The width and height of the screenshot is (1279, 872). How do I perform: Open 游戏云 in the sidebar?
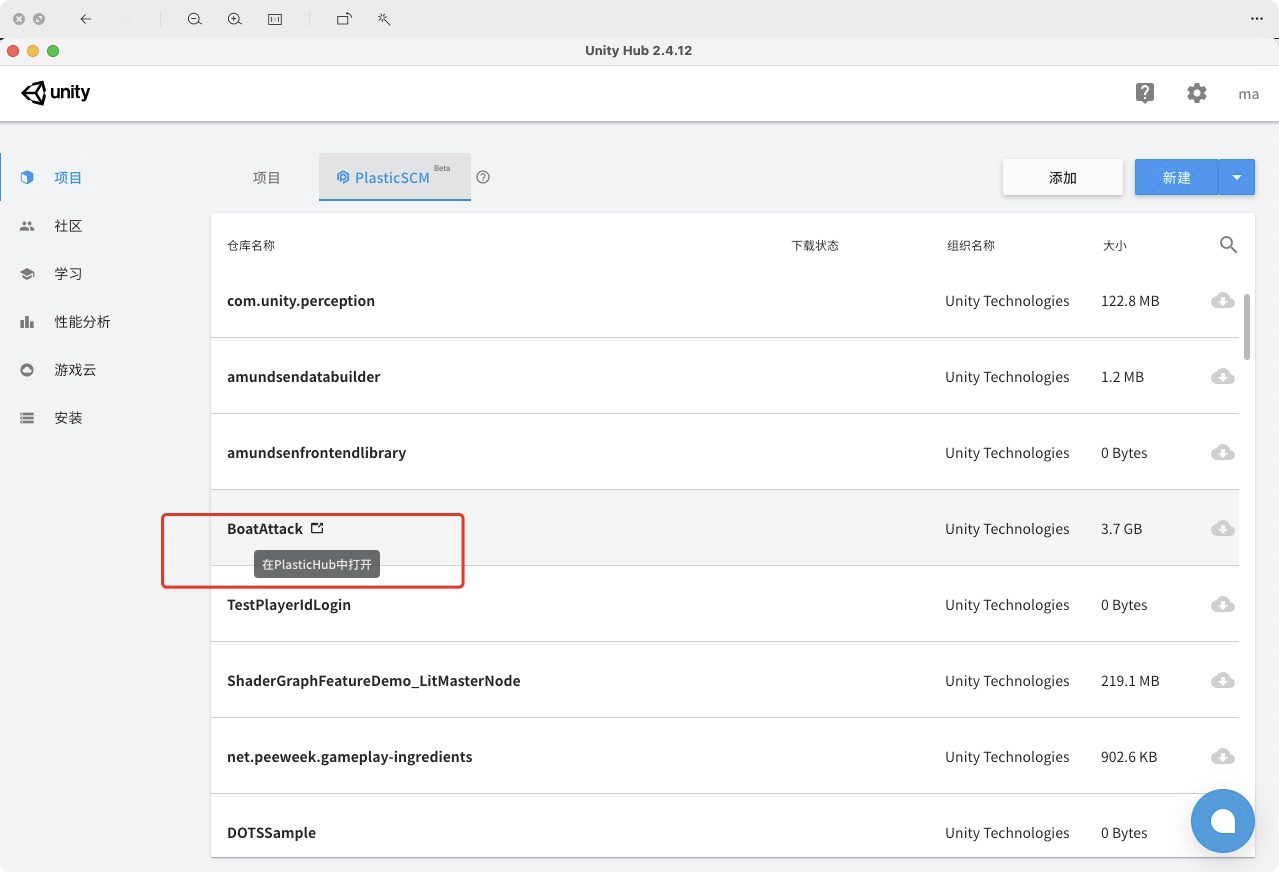pyautogui.click(x=75, y=370)
